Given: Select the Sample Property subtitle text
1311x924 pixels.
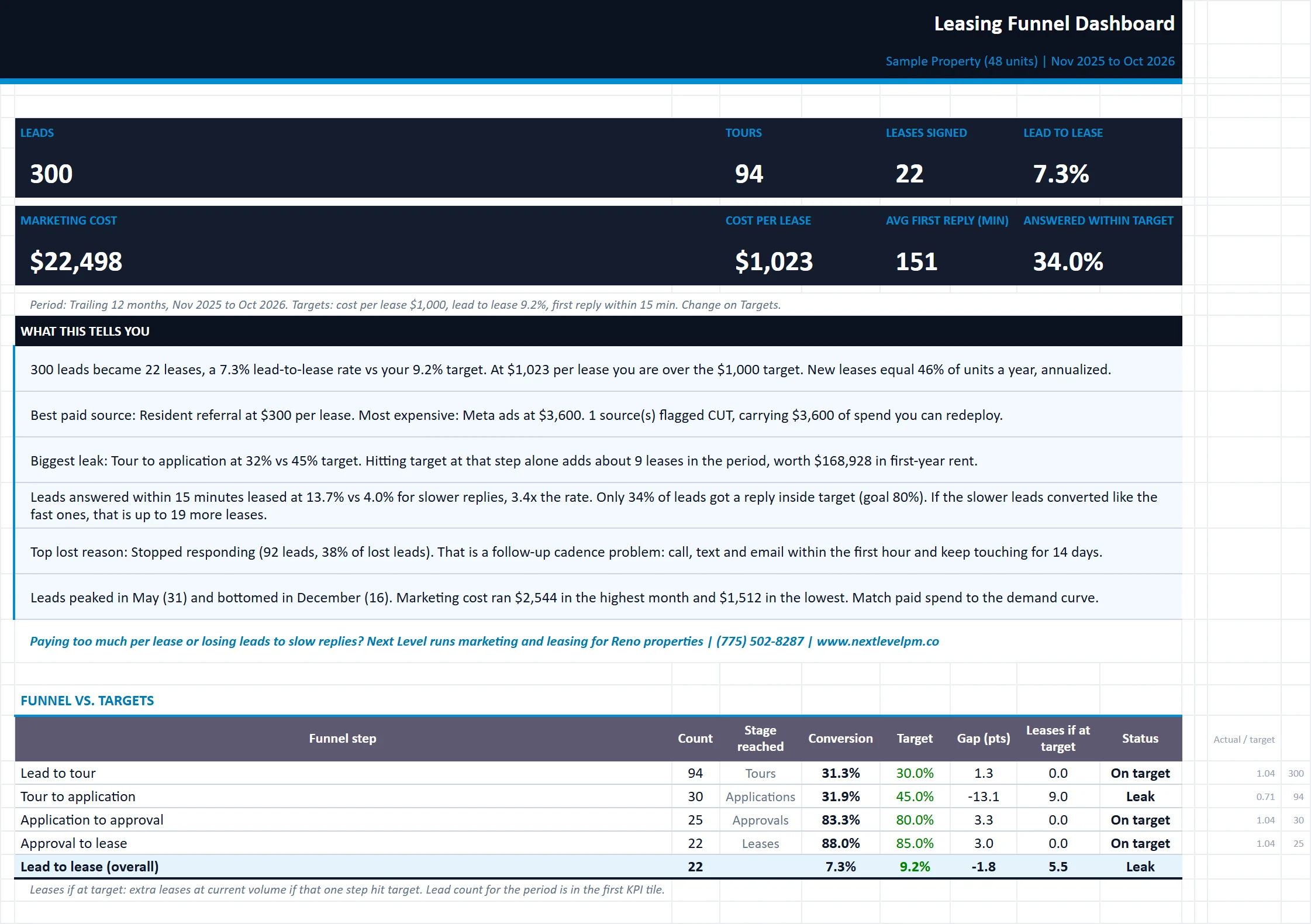Looking at the screenshot, I should 1030,61.
